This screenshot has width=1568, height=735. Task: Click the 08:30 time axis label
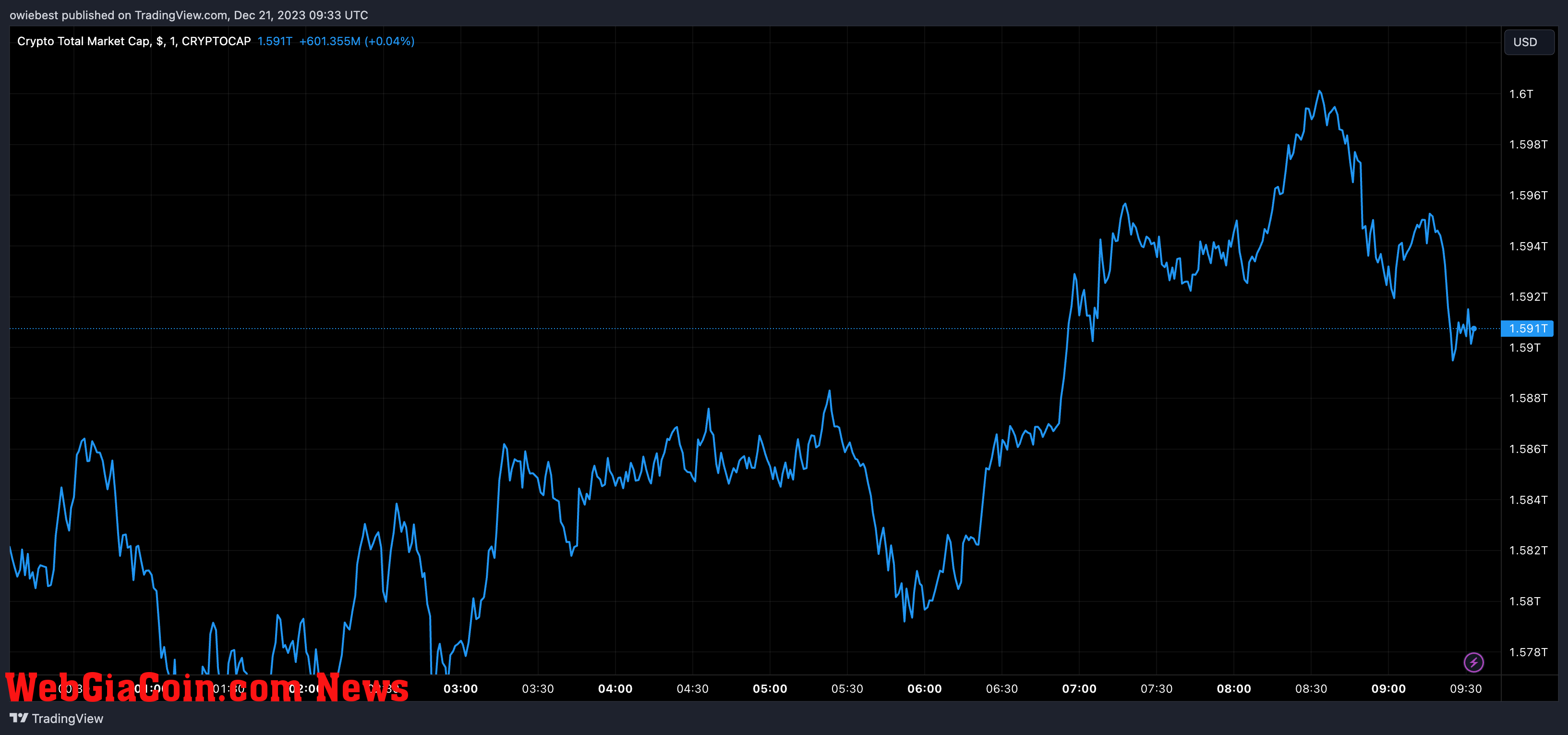pos(1311,689)
